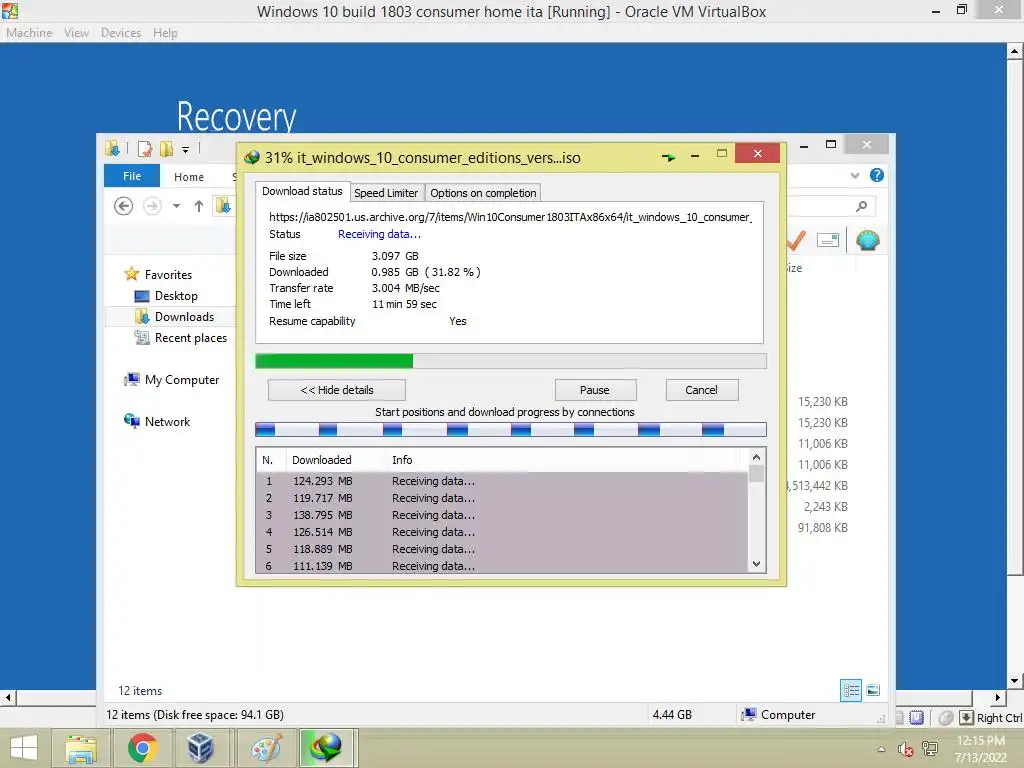
Task: Click the network tray icon
Action: pos(929,748)
